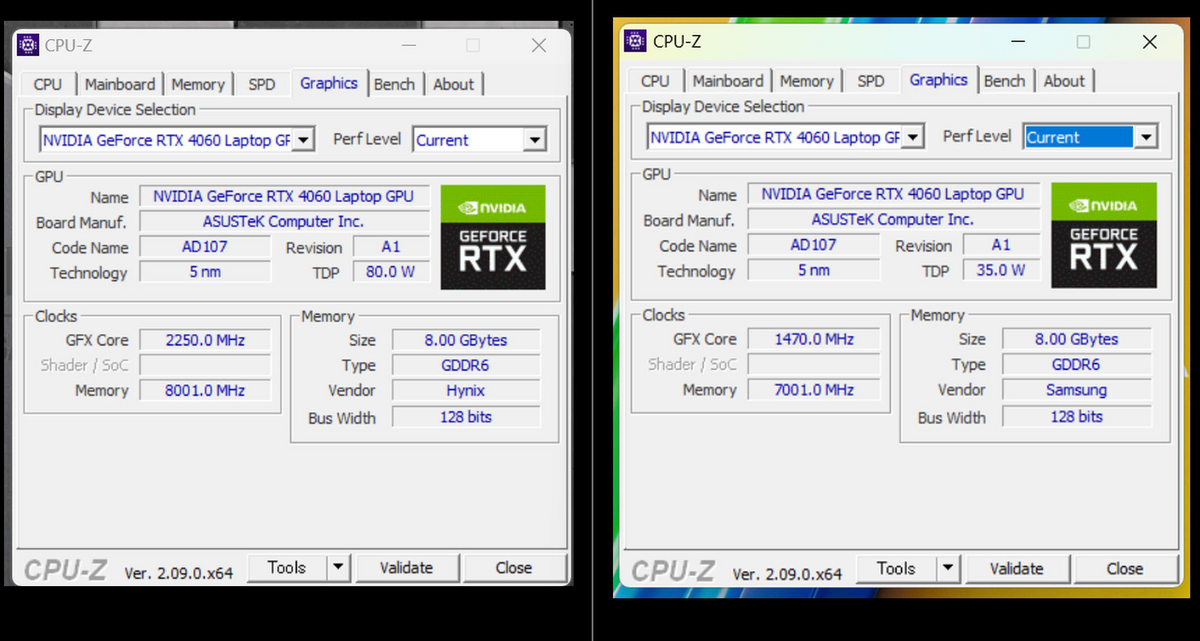Click the CPU-Z application icon in right title bar
Image resolution: width=1200 pixels, height=641 pixels.
pyautogui.click(x=637, y=41)
